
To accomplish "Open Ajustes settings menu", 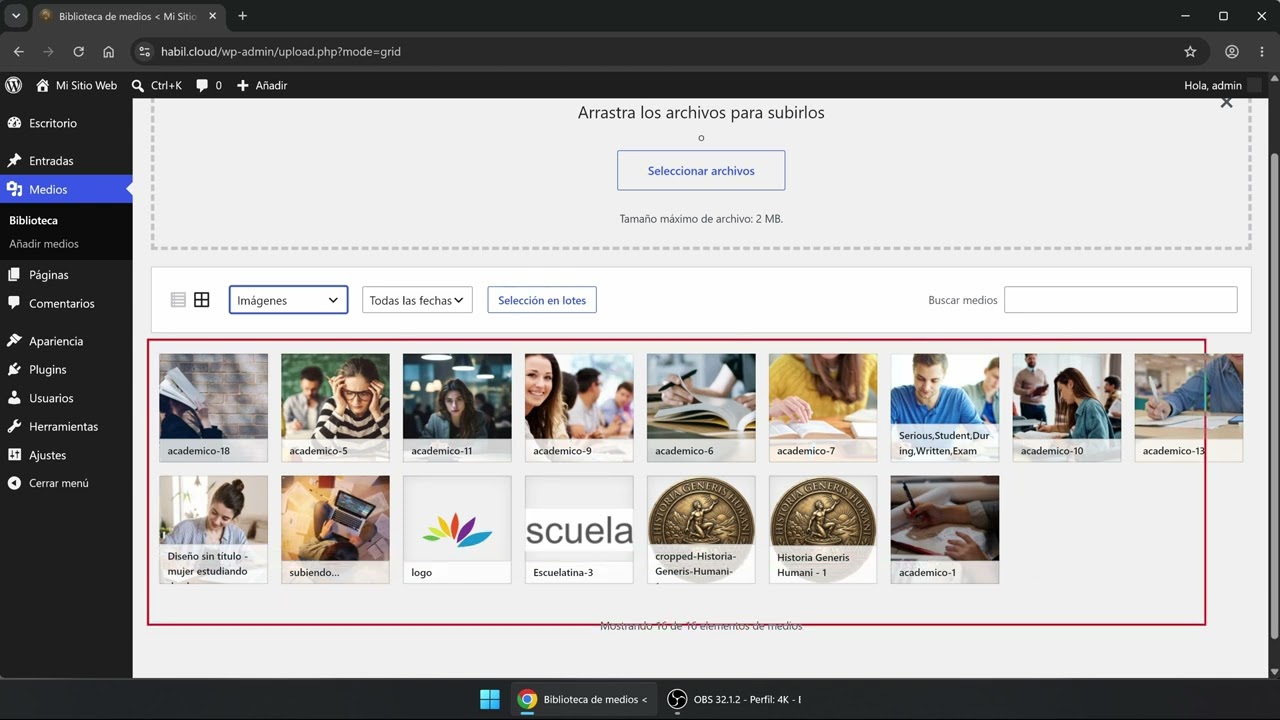I will (x=66, y=455).
